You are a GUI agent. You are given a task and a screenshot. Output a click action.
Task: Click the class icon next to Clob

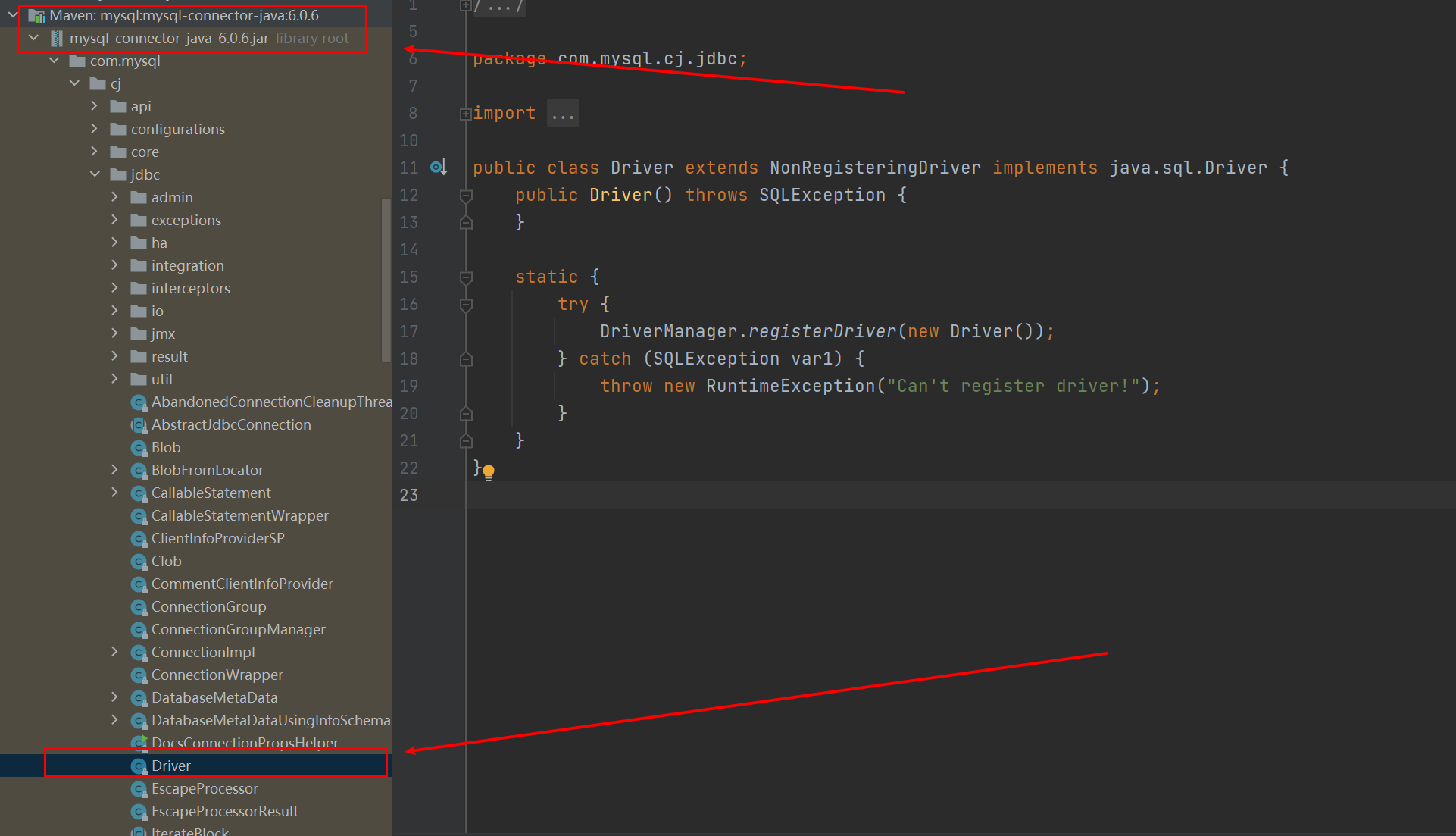click(139, 562)
